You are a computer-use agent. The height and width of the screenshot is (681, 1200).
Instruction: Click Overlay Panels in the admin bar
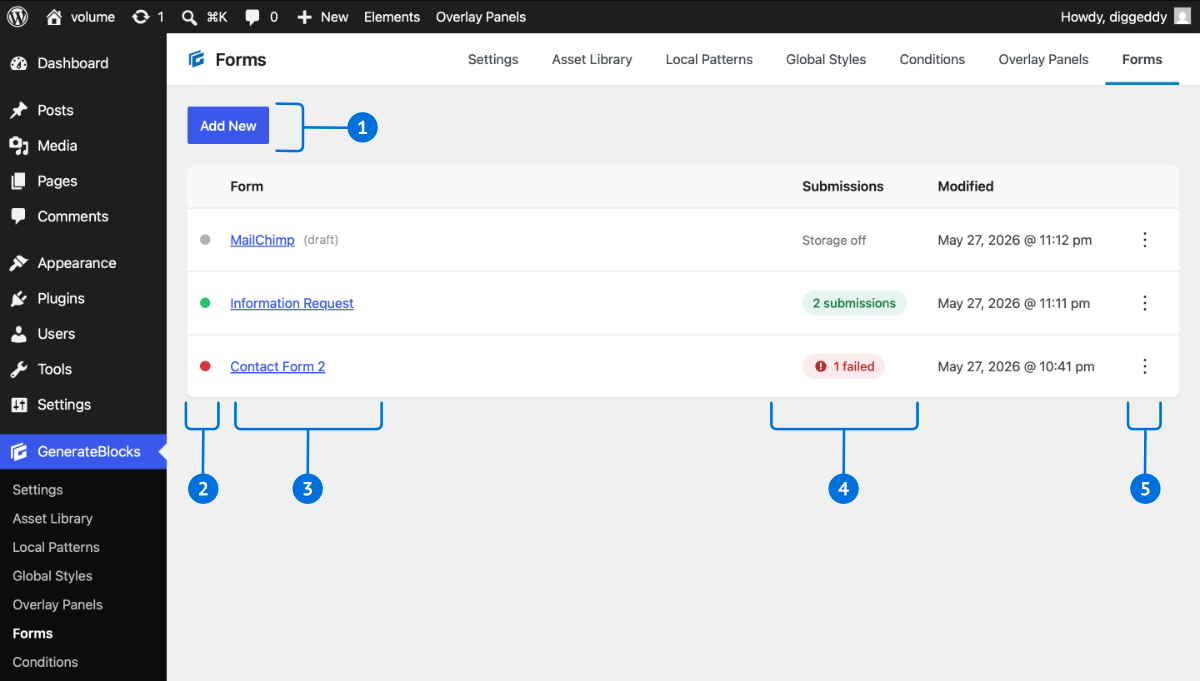pos(481,17)
